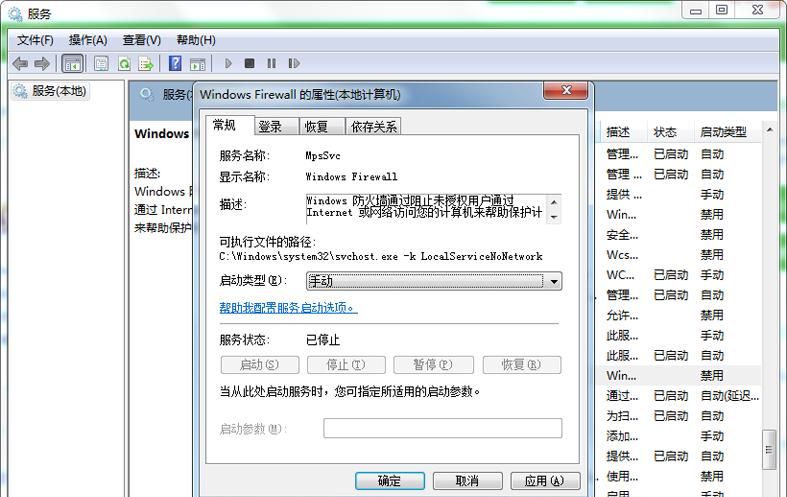Switch to the 登录 tab
This screenshot has width=787, height=497.
tap(276, 127)
